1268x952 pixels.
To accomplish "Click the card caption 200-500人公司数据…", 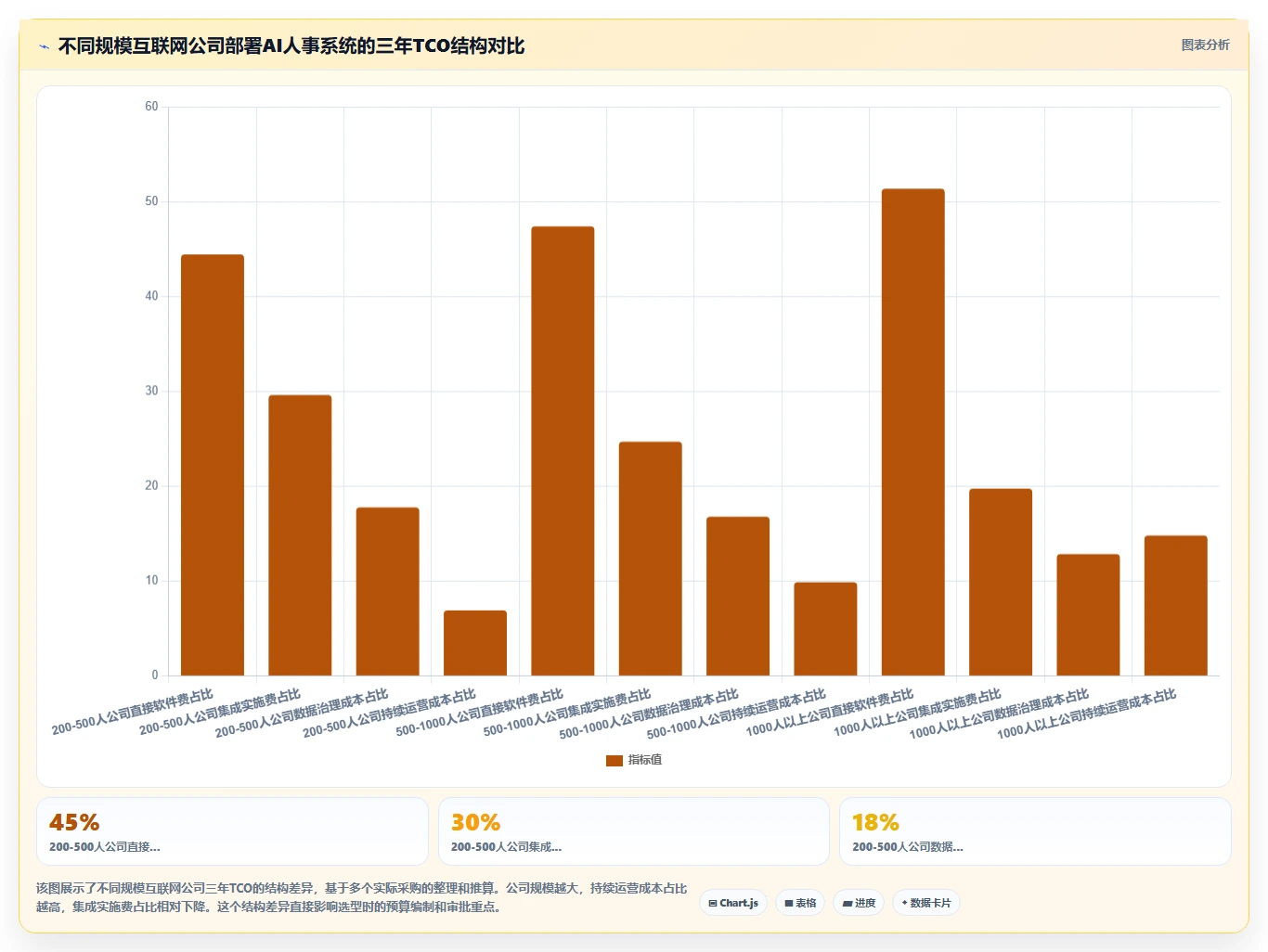I will [908, 847].
